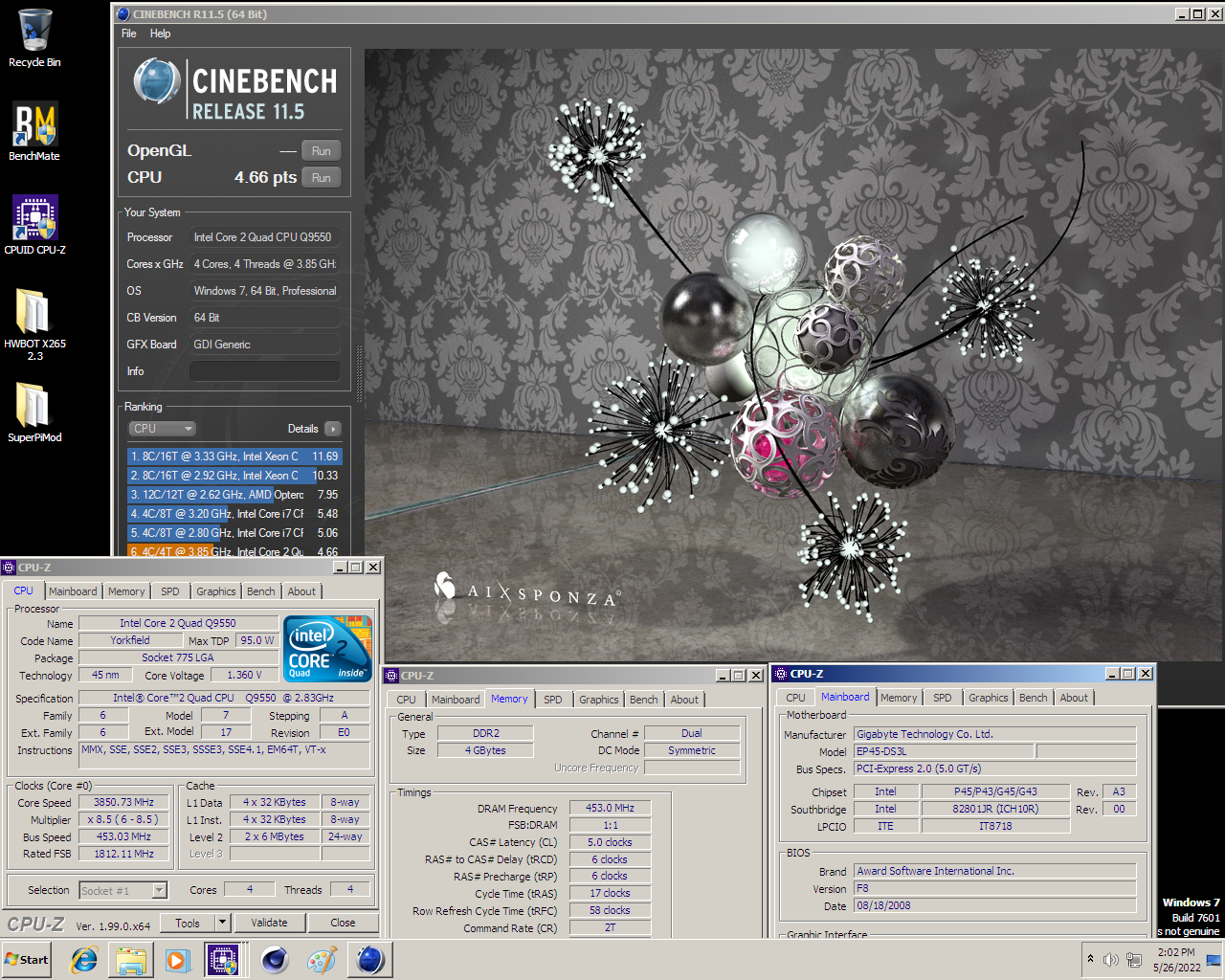The width and height of the screenshot is (1225, 980).
Task: Click the Close button in CPU-Z
Action: [x=344, y=923]
